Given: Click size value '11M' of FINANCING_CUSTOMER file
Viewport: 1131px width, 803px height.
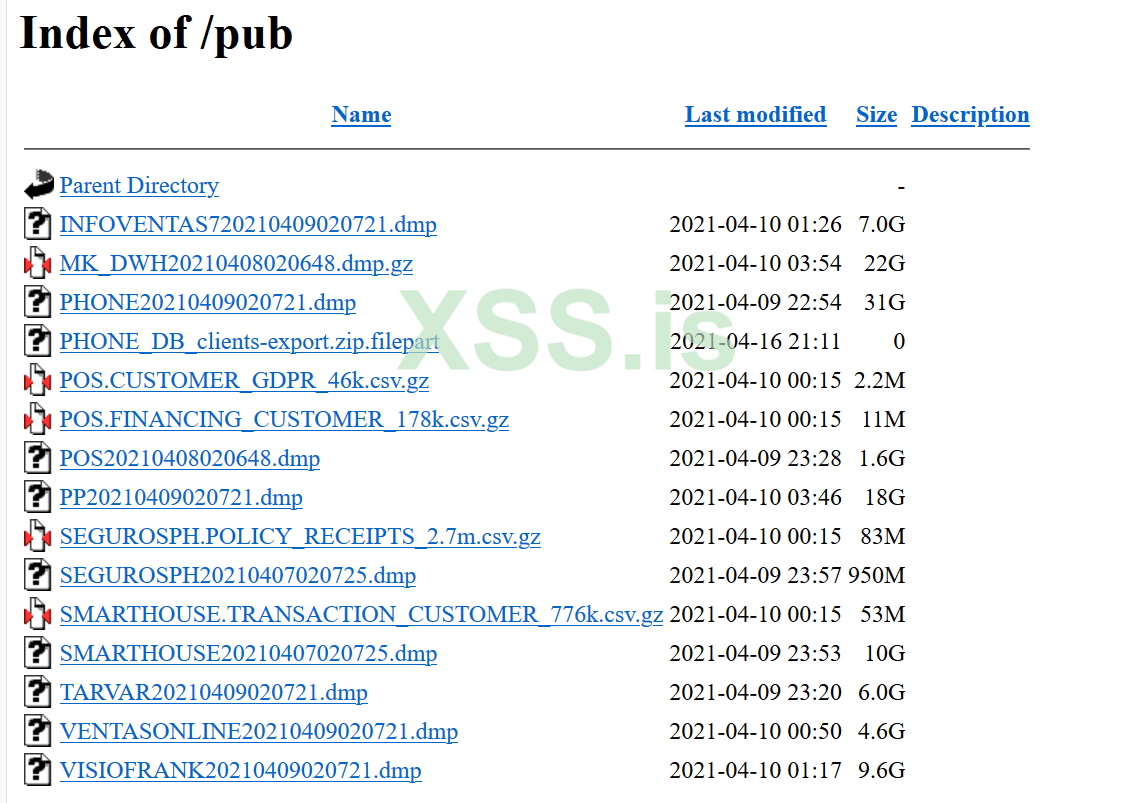Looking at the screenshot, I should tap(884, 419).
